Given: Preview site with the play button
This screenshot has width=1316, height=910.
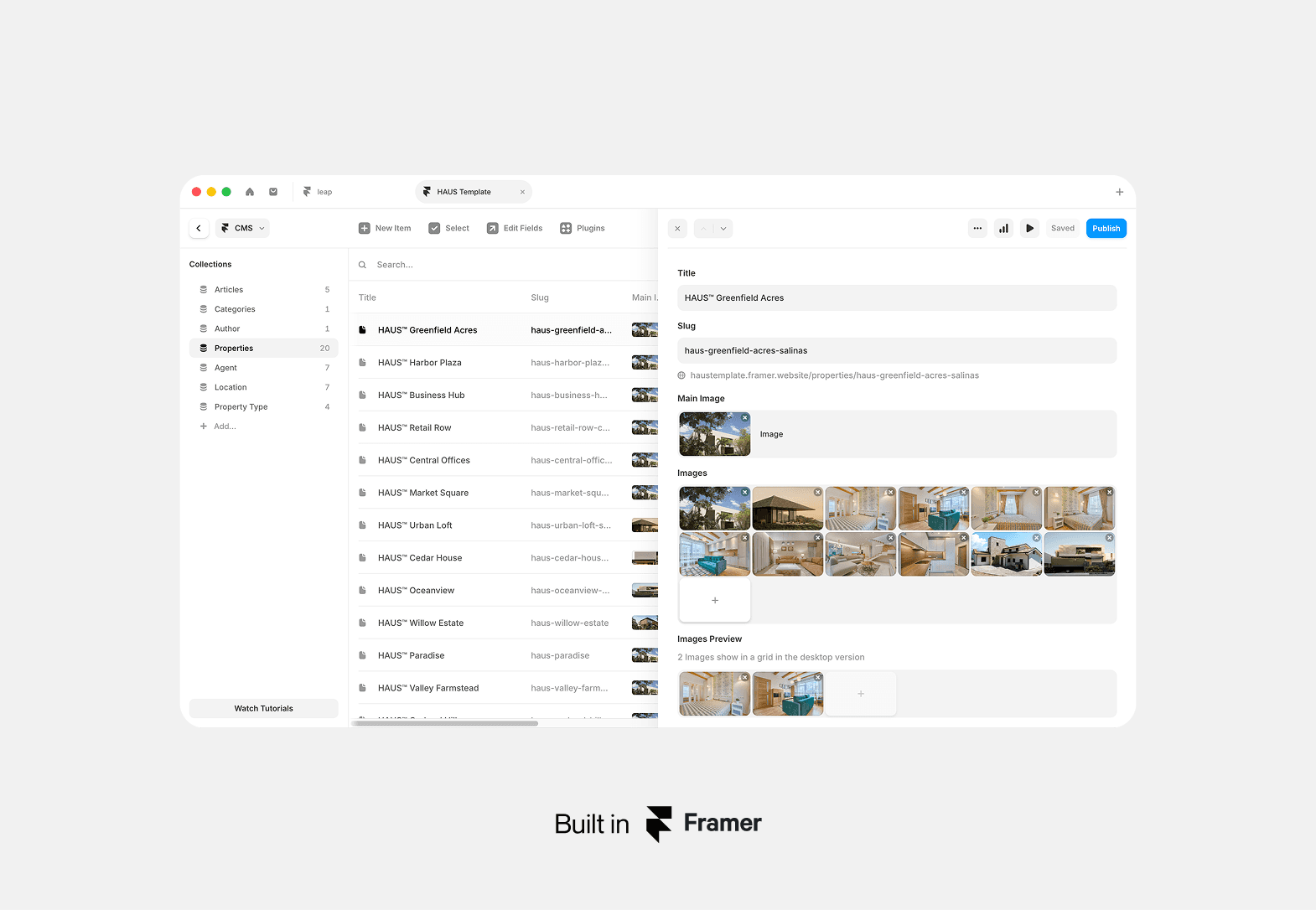Looking at the screenshot, I should tap(1030, 228).
